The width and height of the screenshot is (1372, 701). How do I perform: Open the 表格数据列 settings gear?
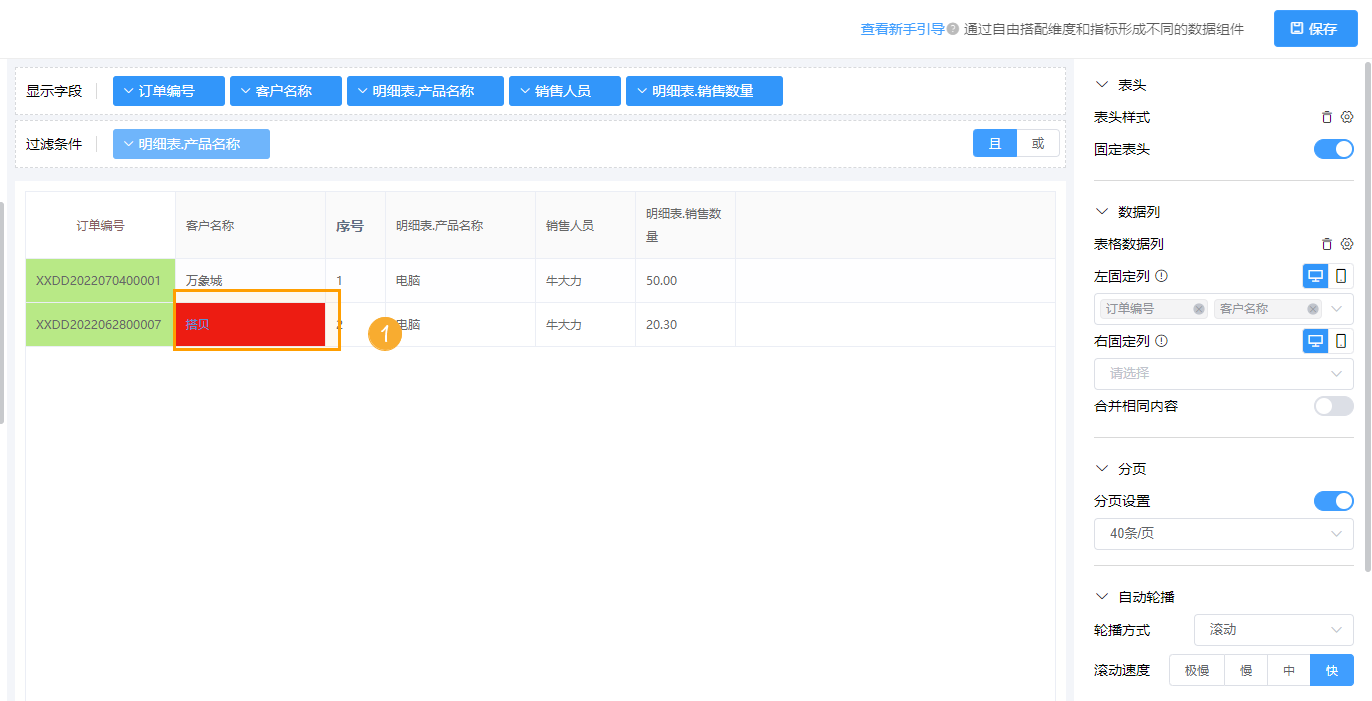1346,243
